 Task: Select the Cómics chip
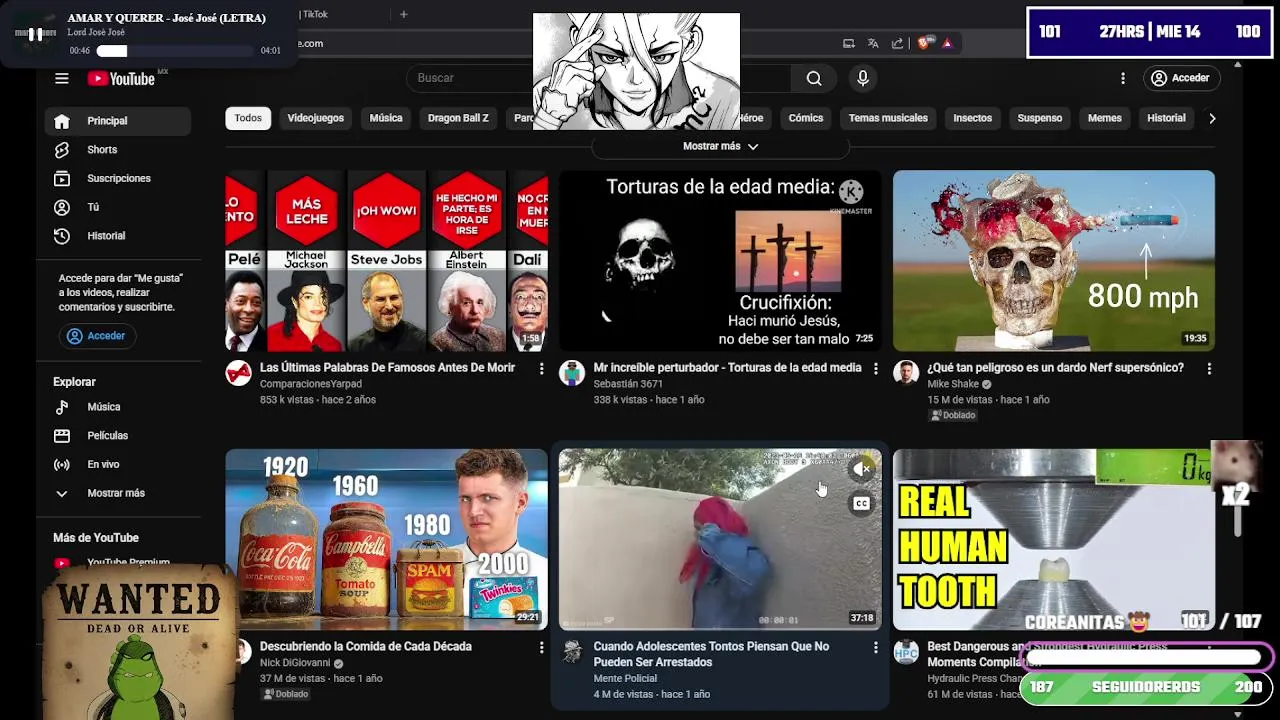(x=806, y=118)
